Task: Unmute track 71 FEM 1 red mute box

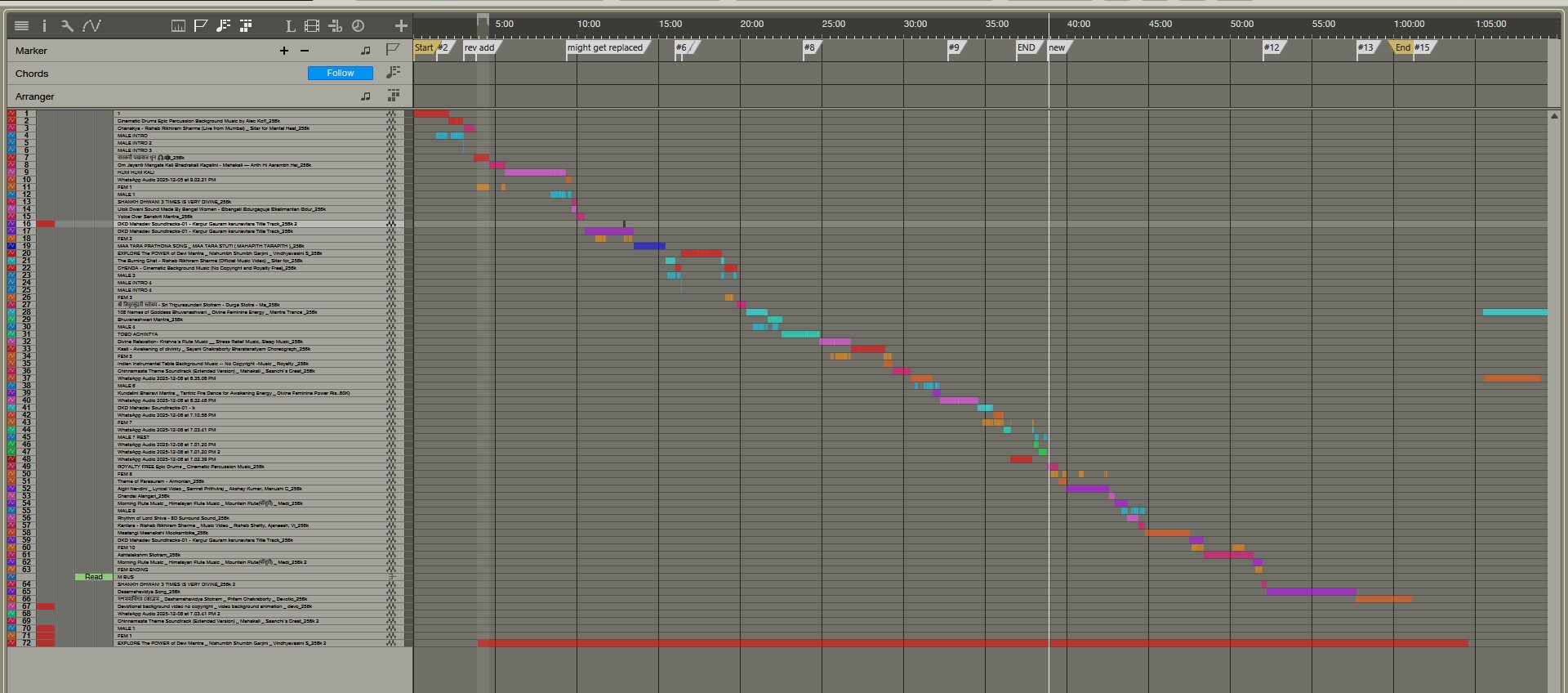Action: [x=46, y=636]
